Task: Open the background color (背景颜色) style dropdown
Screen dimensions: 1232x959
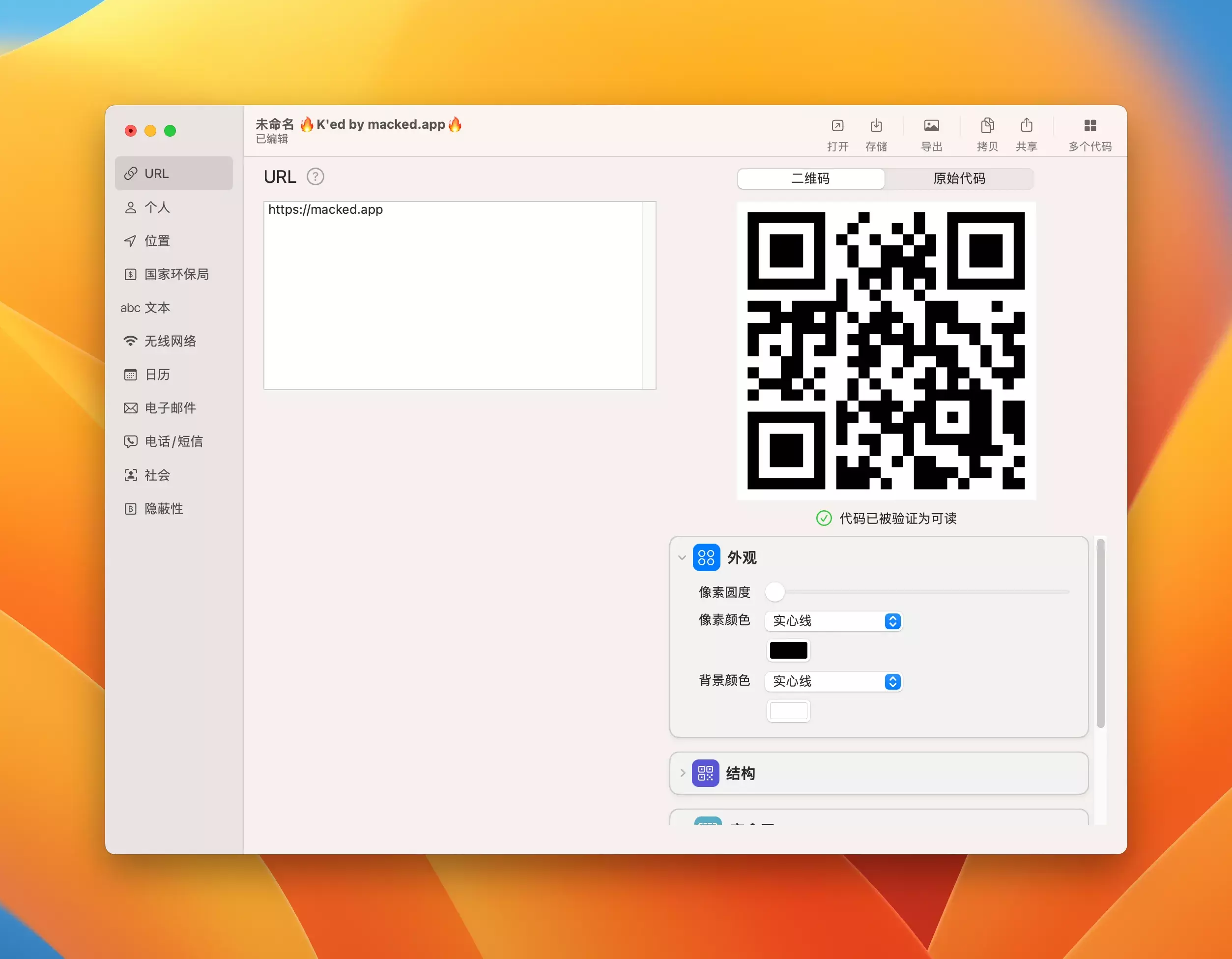Action: click(833, 681)
